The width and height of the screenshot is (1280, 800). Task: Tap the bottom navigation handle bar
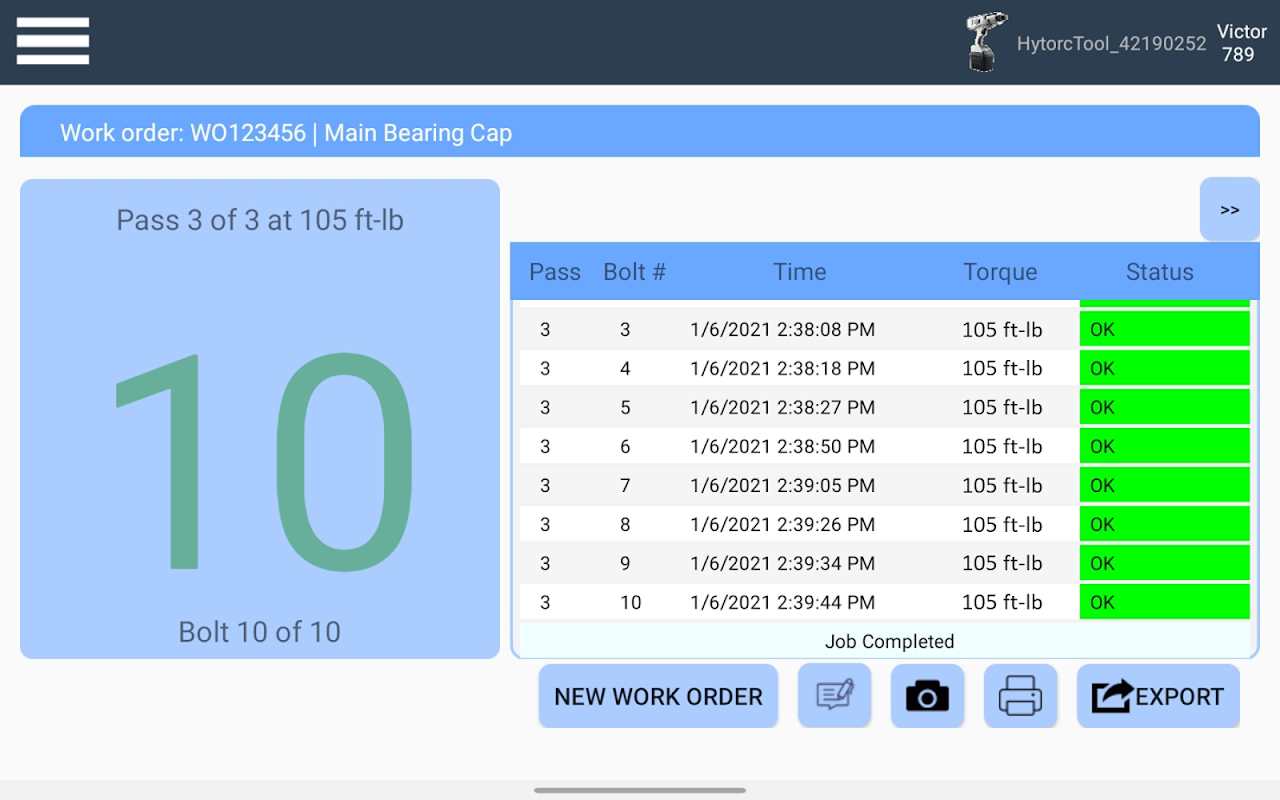(640, 790)
